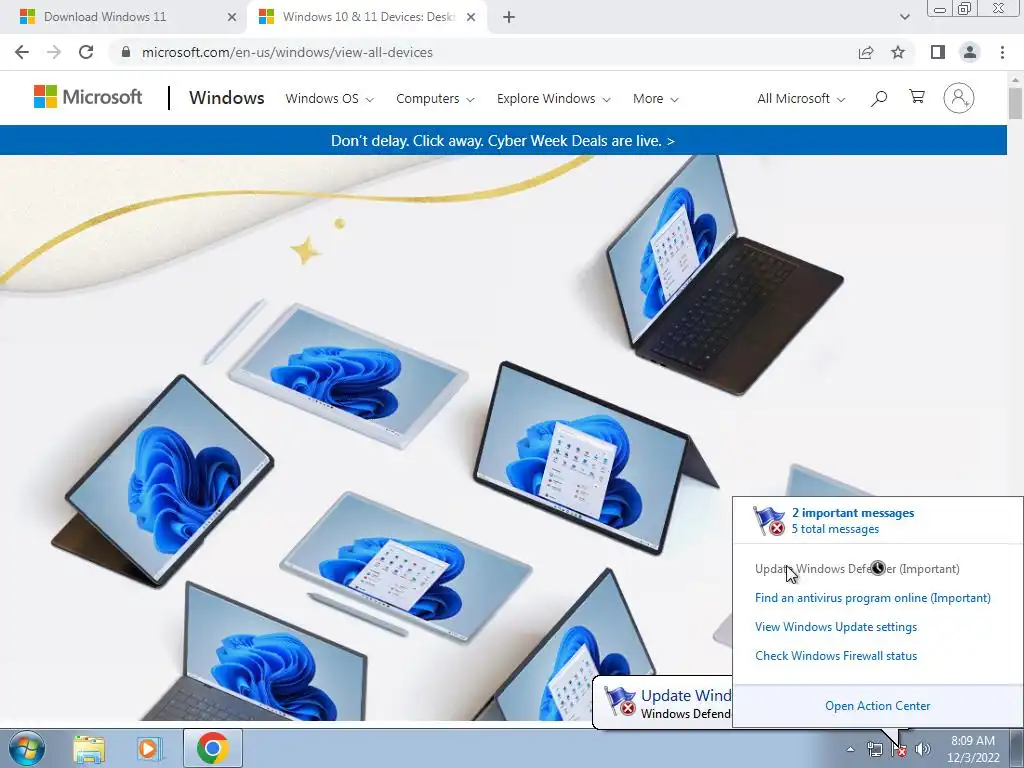Click the Update Windows Defender balloon notification
Image resolution: width=1024 pixels, height=768 pixels.
coord(662,703)
